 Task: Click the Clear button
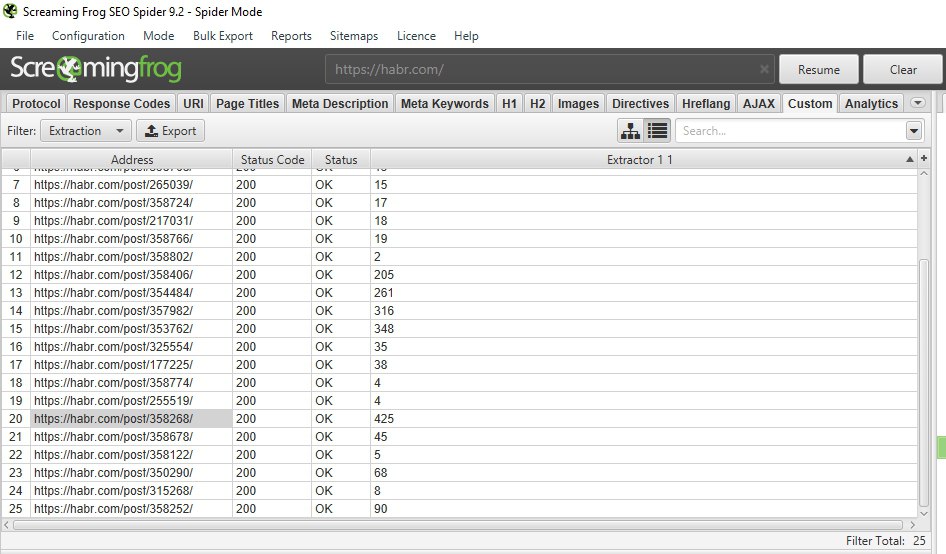(903, 69)
